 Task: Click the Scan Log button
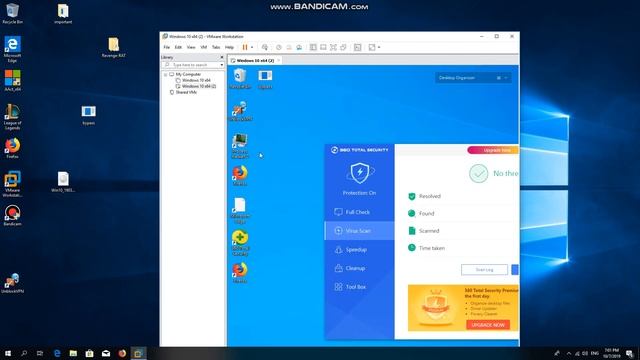(484, 270)
